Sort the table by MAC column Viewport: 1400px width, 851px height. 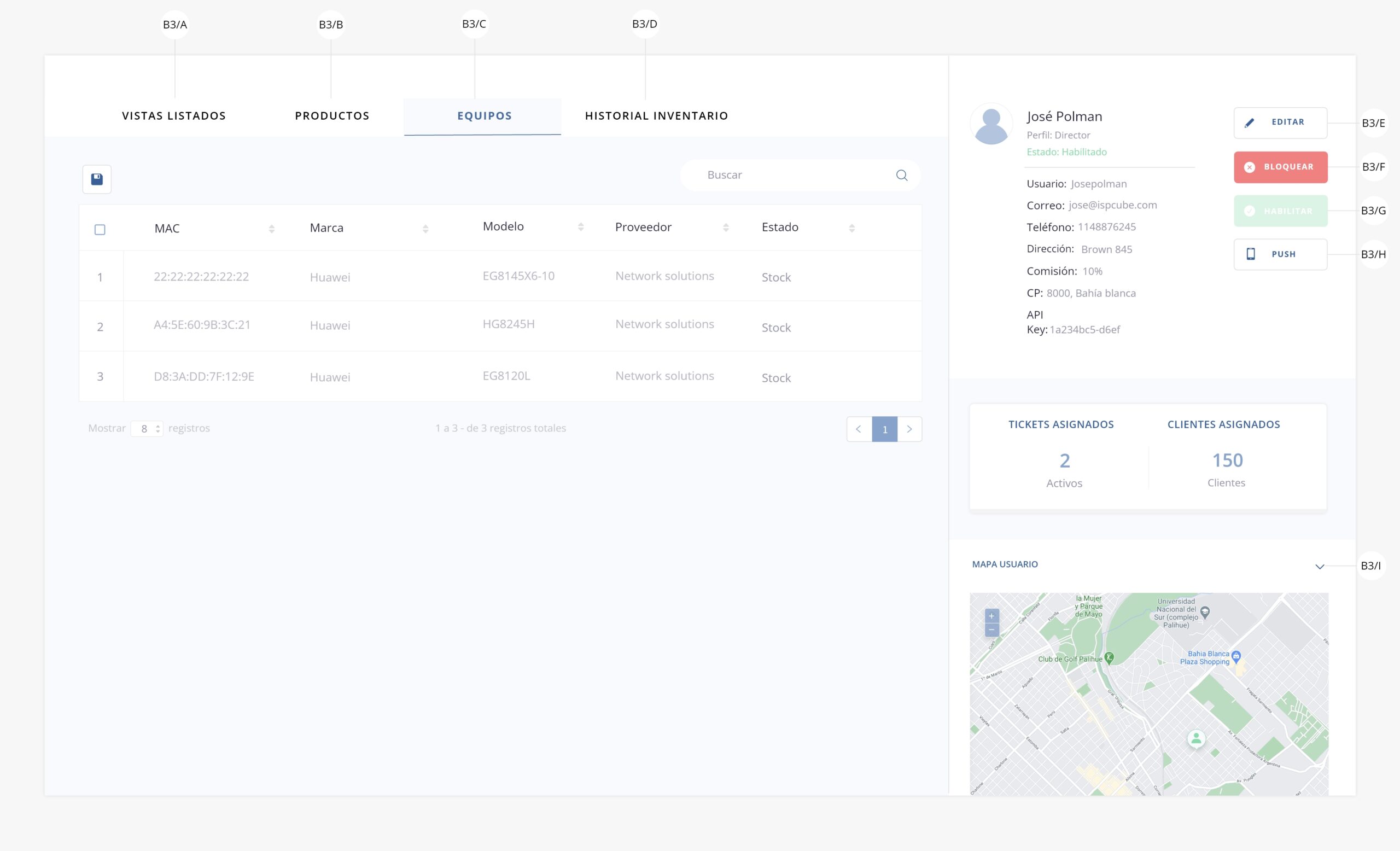click(272, 229)
